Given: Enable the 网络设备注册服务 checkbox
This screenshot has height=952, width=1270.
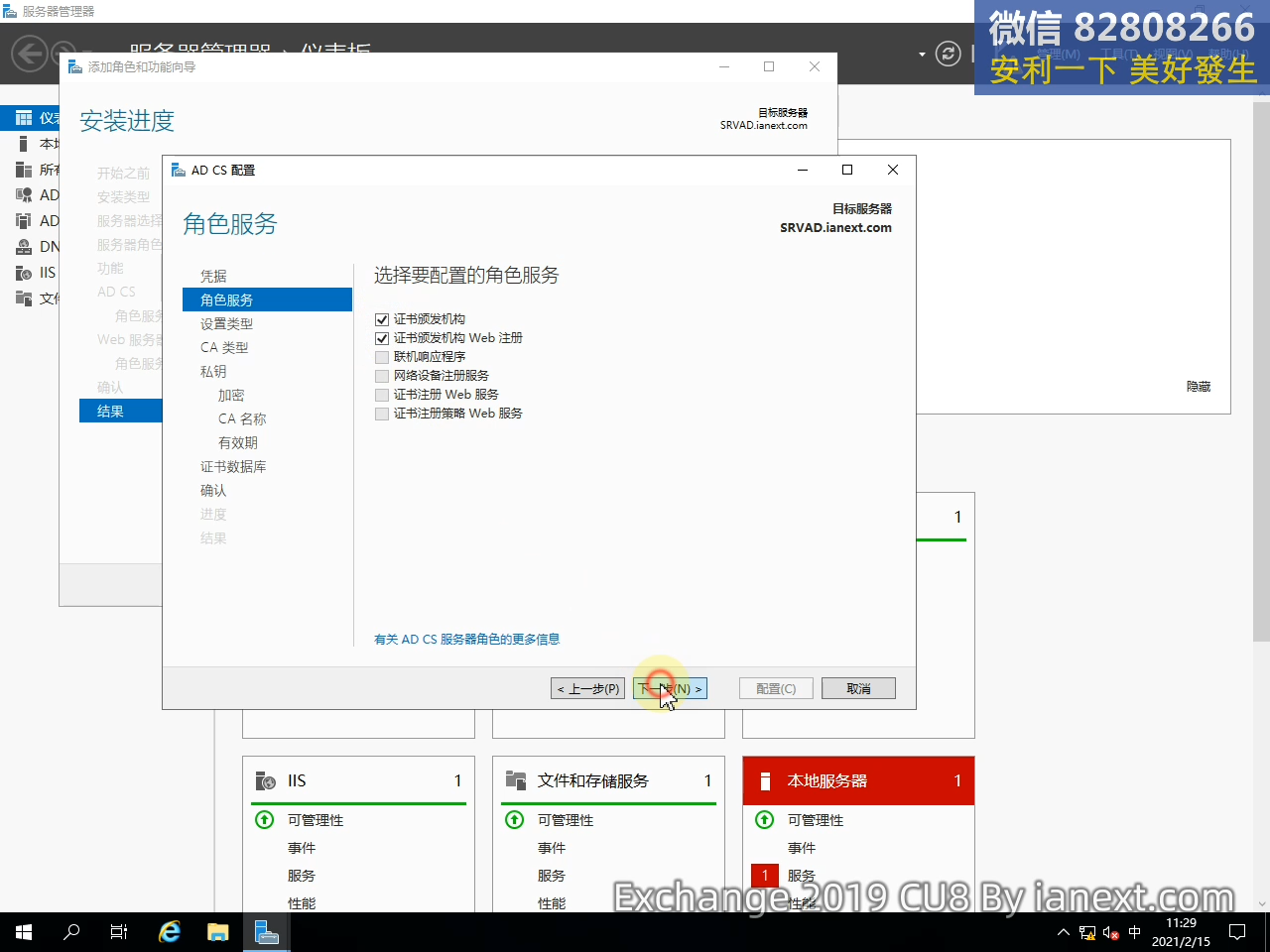Looking at the screenshot, I should pos(382,376).
